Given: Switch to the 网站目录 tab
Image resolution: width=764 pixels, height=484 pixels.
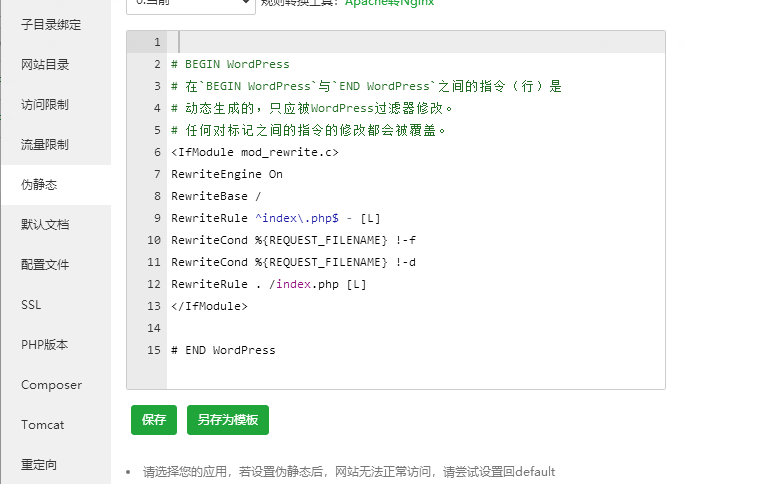Looking at the screenshot, I should [x=45, y=64].
